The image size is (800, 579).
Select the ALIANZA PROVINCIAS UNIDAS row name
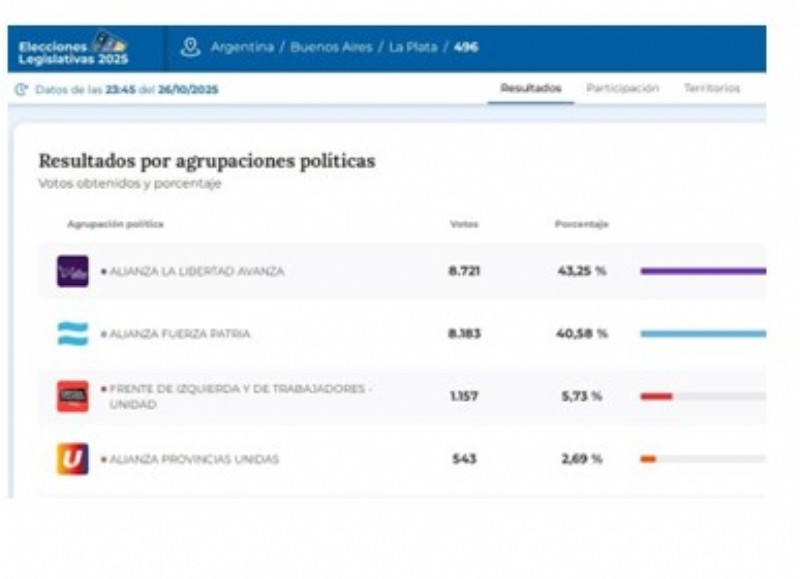tap(194, 459)
